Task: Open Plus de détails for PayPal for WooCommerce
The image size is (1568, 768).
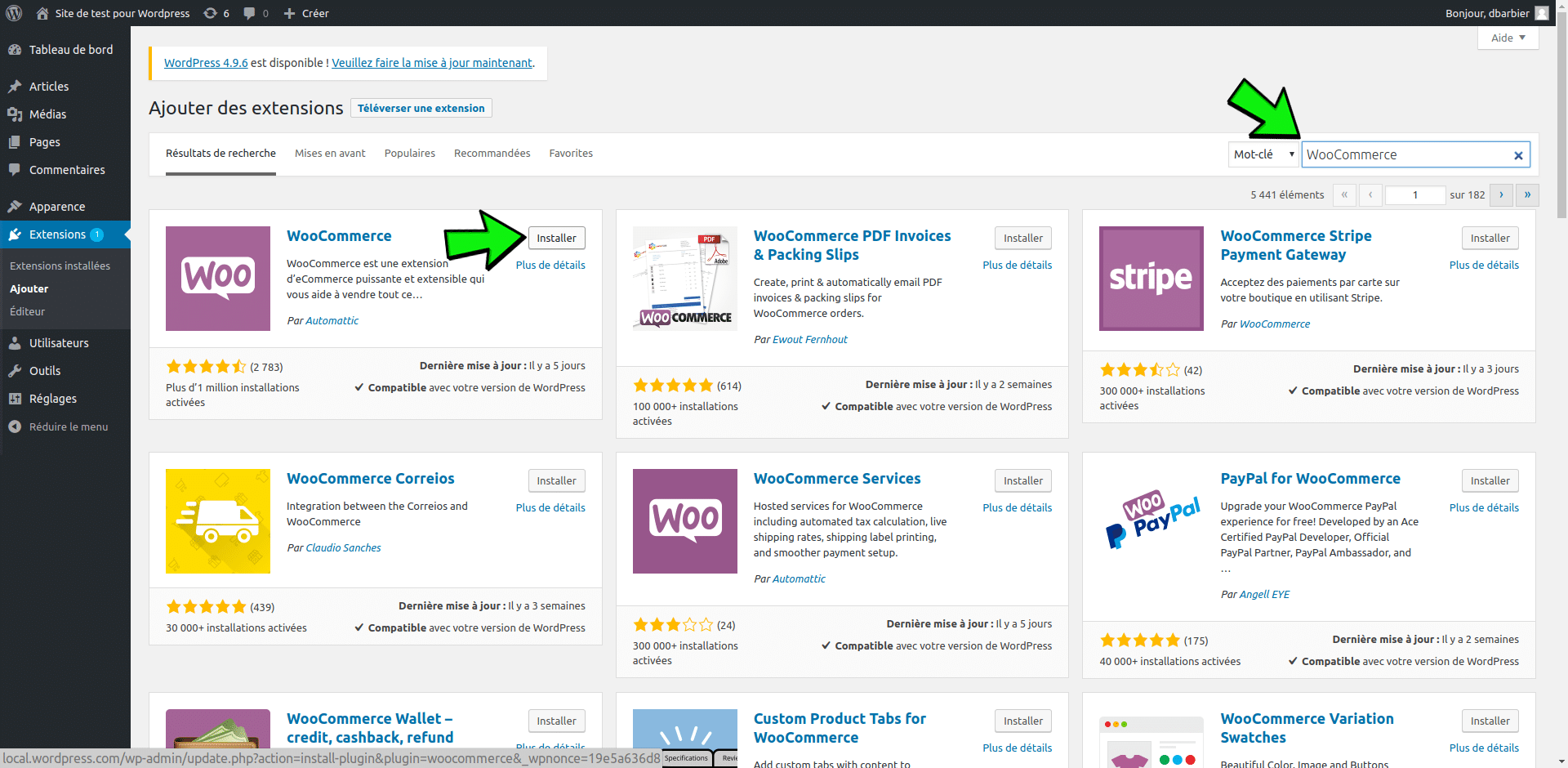Action: 1484,508
